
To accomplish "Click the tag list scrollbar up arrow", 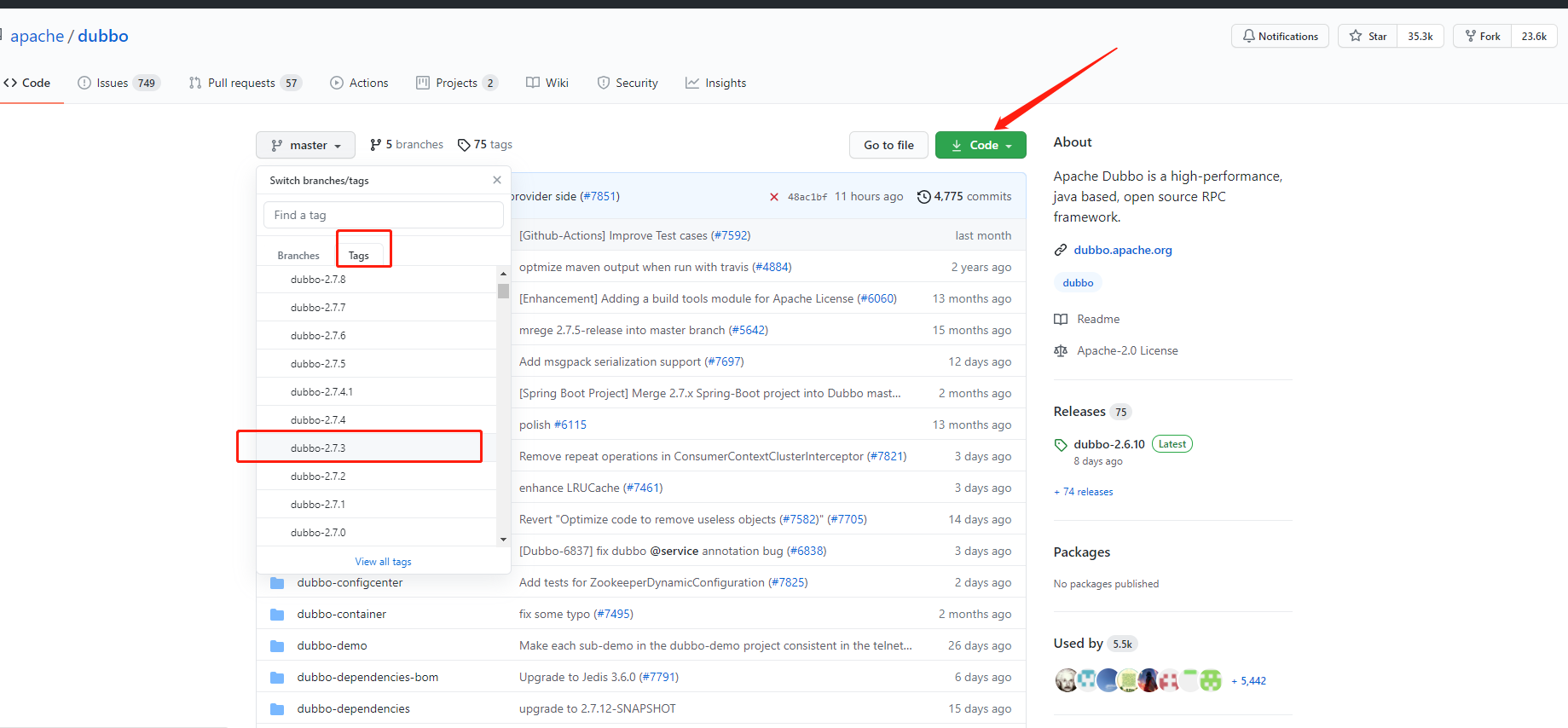I will [503, 274].
